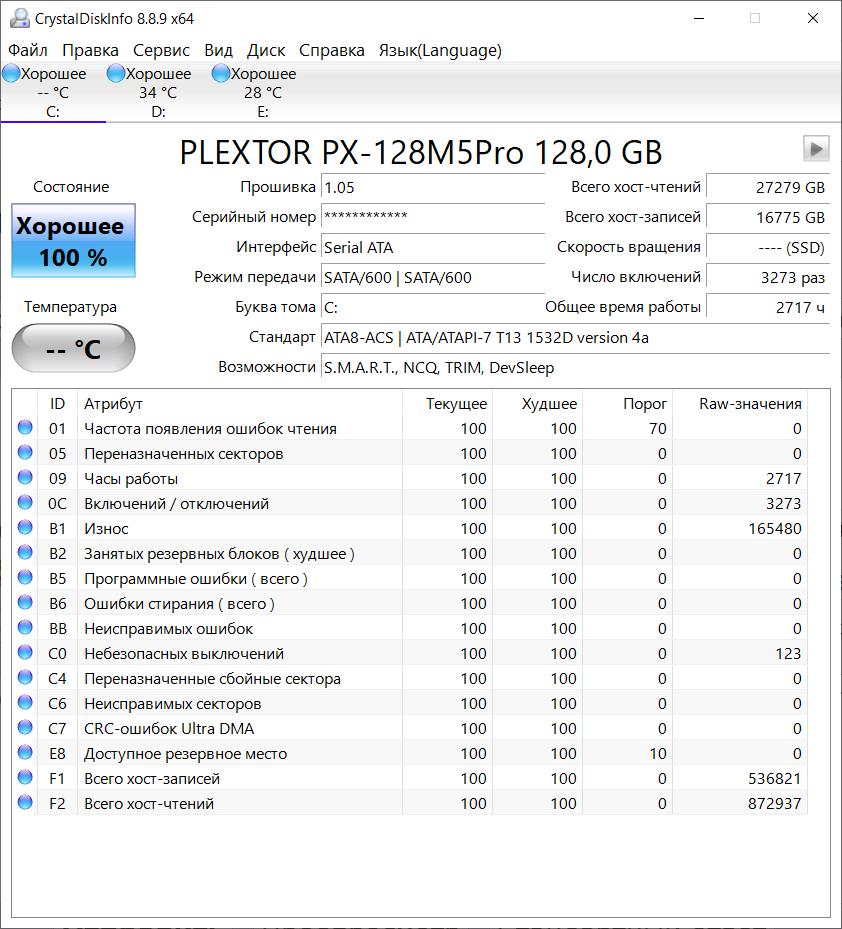
Task: Click the SATA/600 transfer mode field
Action: click(433, 278)
